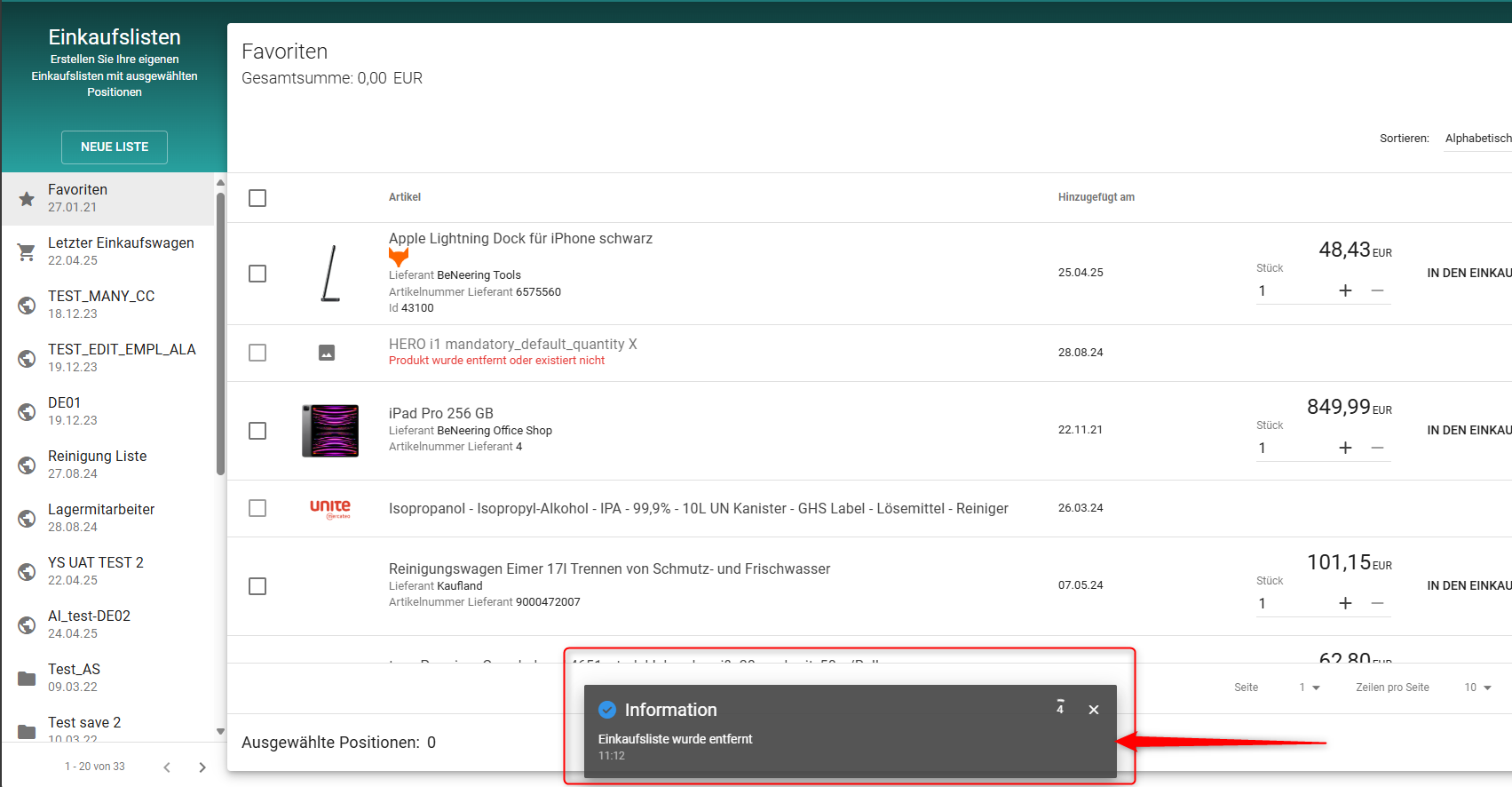Click the NEUE LISTE button
The image size is (1512, 787).
coord(115,147)
